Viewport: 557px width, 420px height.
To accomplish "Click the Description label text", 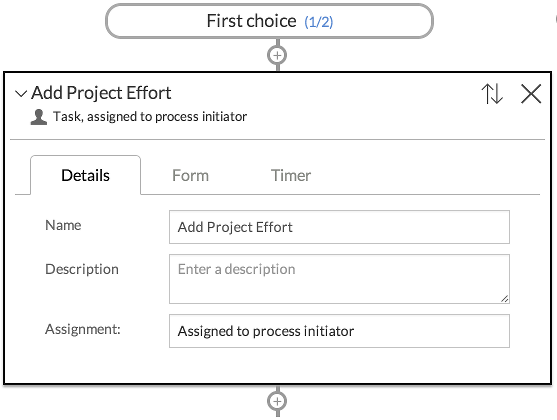I will (x=82, y=269).
